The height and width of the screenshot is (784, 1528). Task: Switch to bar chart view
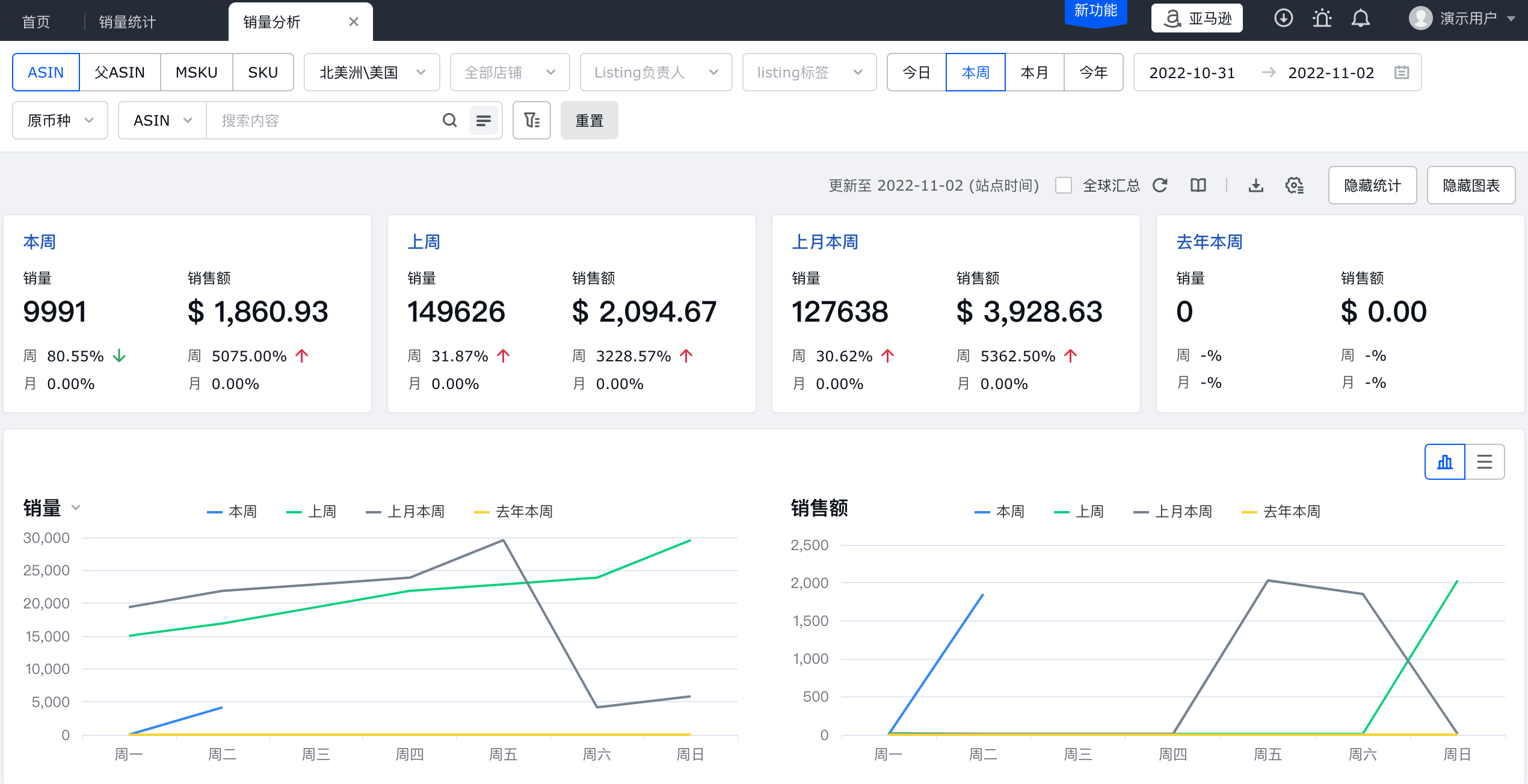1445,462
